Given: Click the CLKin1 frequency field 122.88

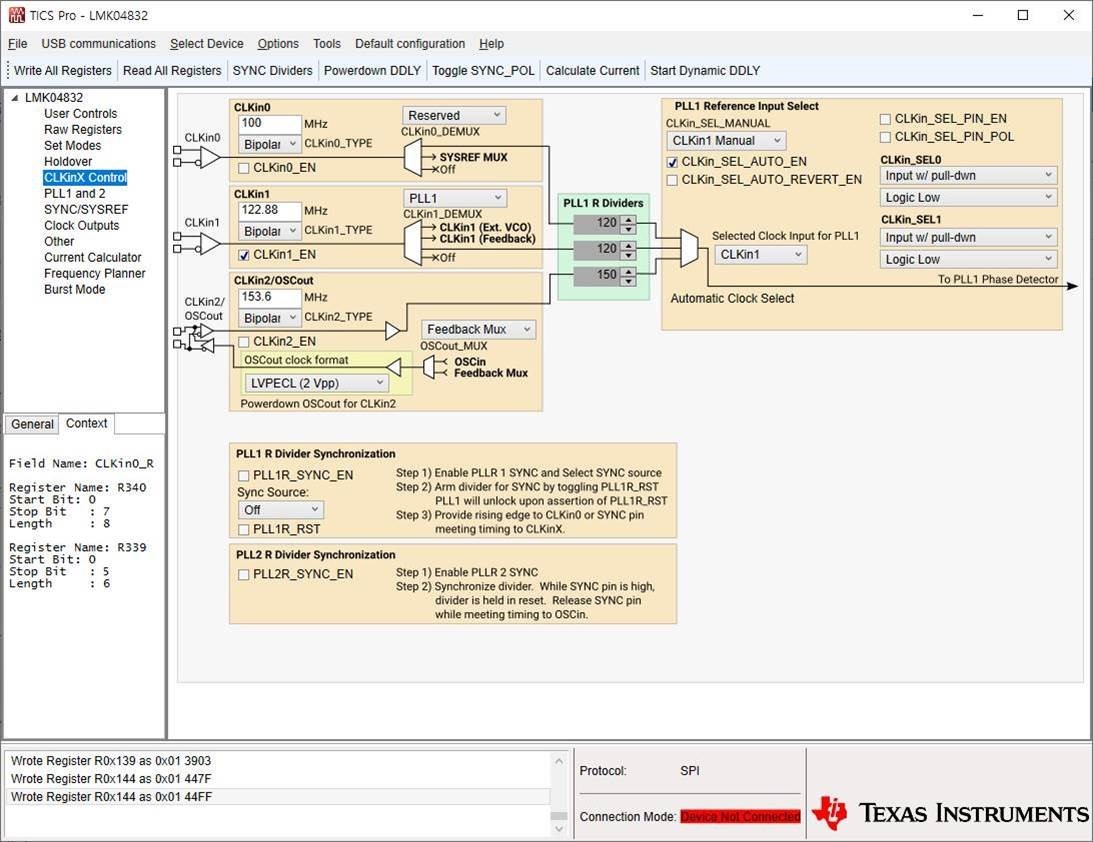Looking at the screenshot, I should (x=269, y=210).
